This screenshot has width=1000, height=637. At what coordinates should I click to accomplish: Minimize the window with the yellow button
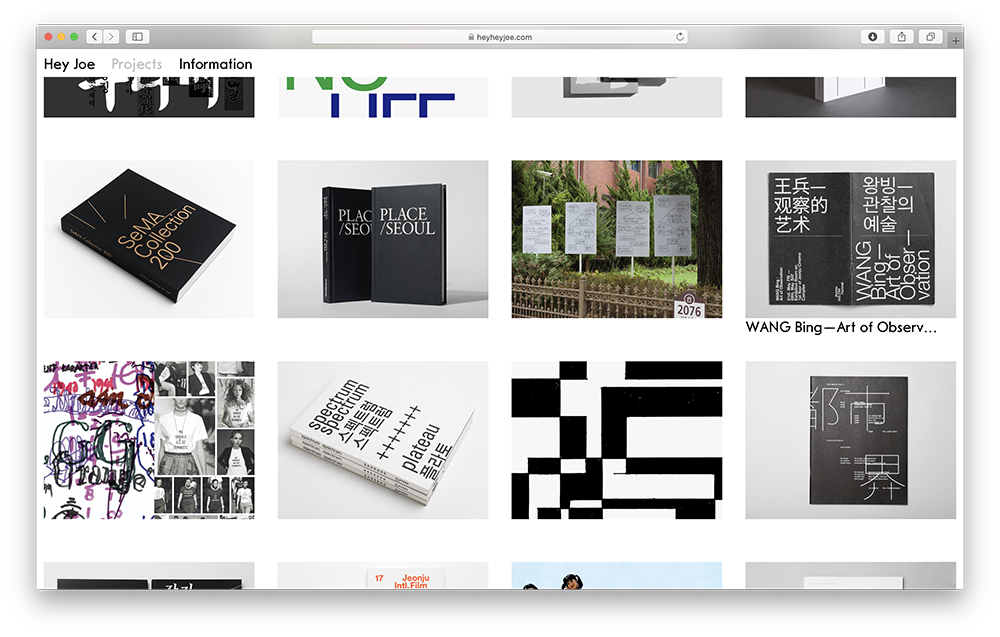[61, 37]
